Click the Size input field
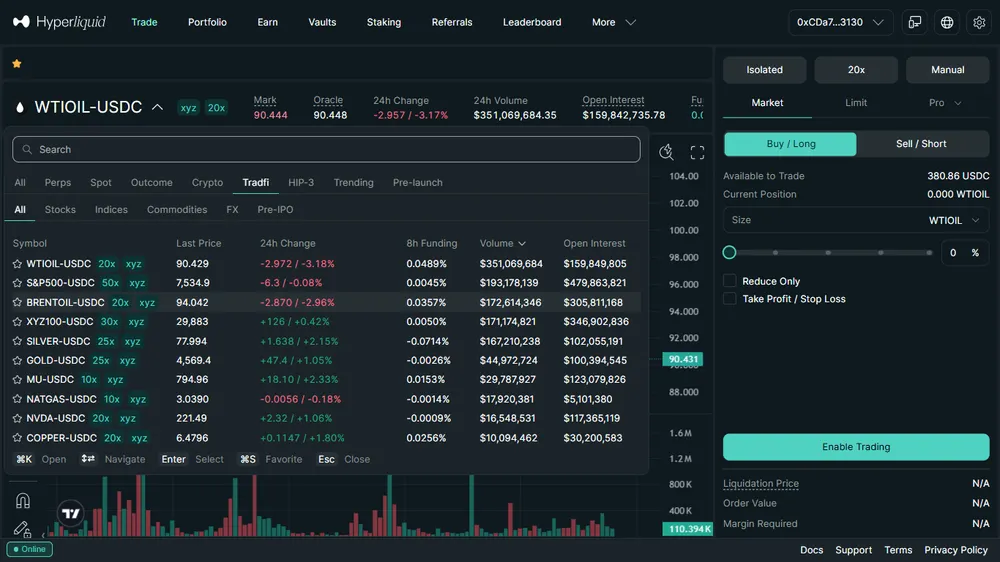The image size is (1000, 562). pos(856,220)
